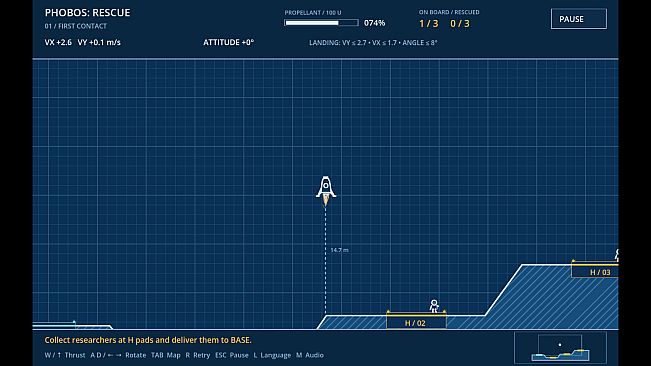Click the researcher astronaut on pad H / 02

pos(434,306)
